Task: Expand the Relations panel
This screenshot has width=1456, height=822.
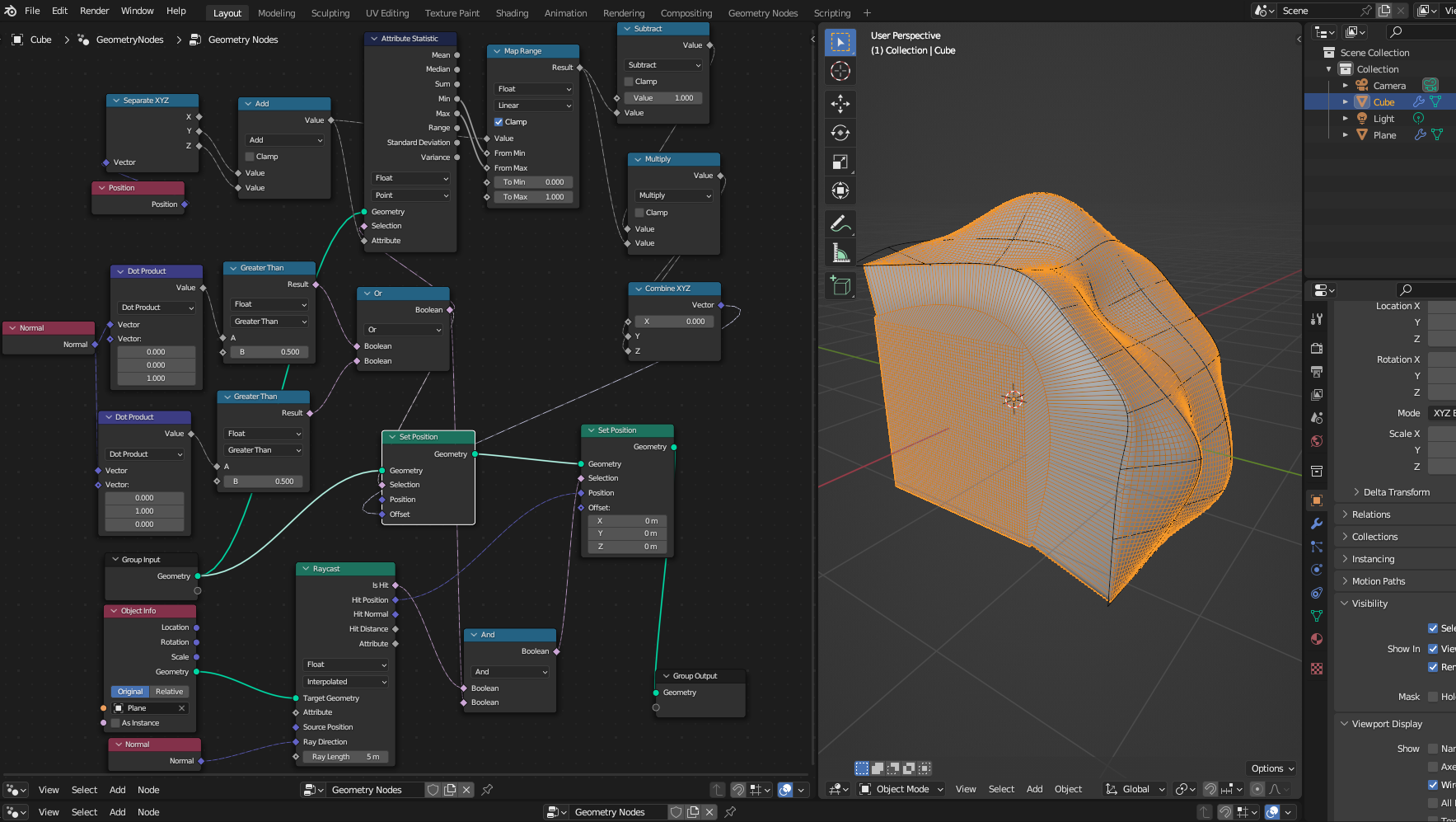Action: click(x=1371, y=514)
